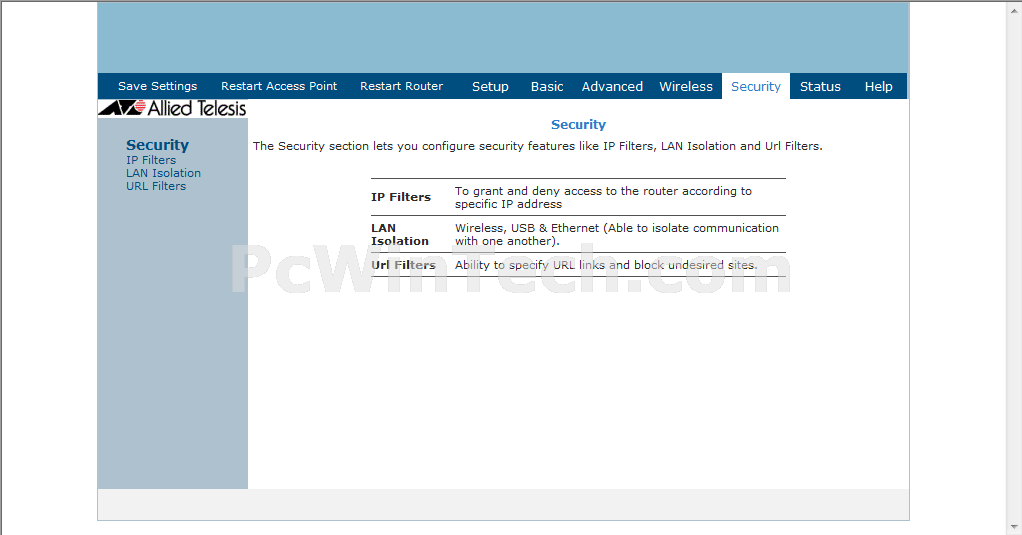The height and width of the screenshot is (535, 1022).
Task: Open URL Filters in the sidebar
Action: click(156, 186)
